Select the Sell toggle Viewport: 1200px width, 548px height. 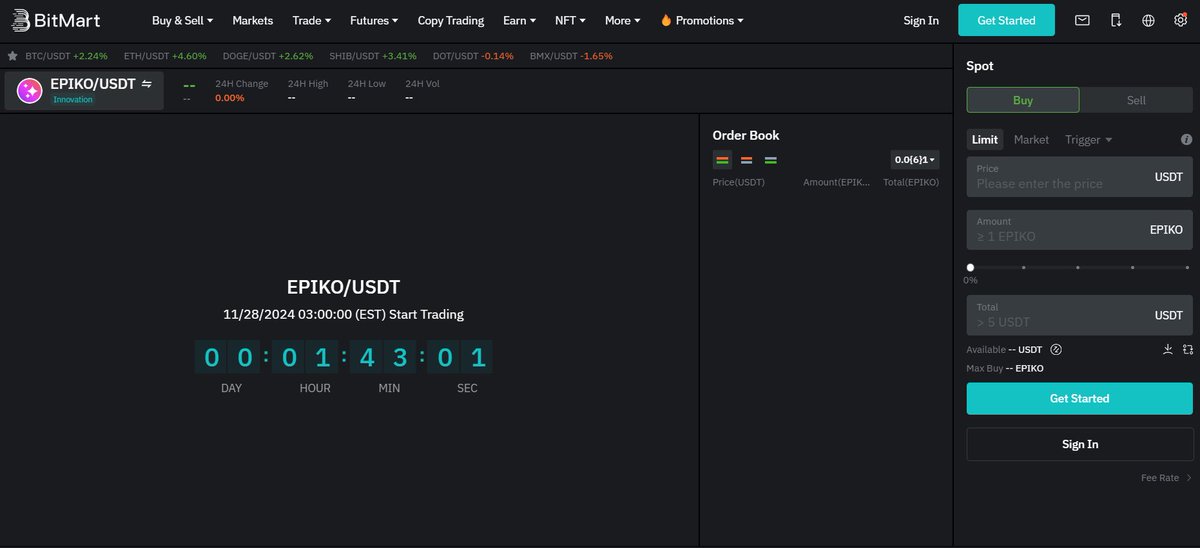click(x=1137, y=100)
